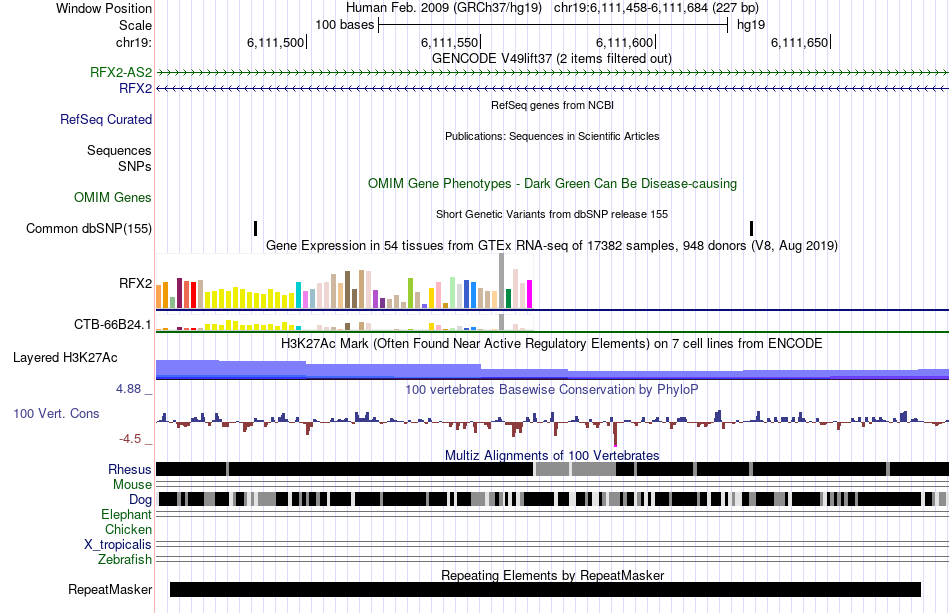Click Short Genetic Variants from dbSNP title
The image size is (950, 613).
(x=552, y=214)
